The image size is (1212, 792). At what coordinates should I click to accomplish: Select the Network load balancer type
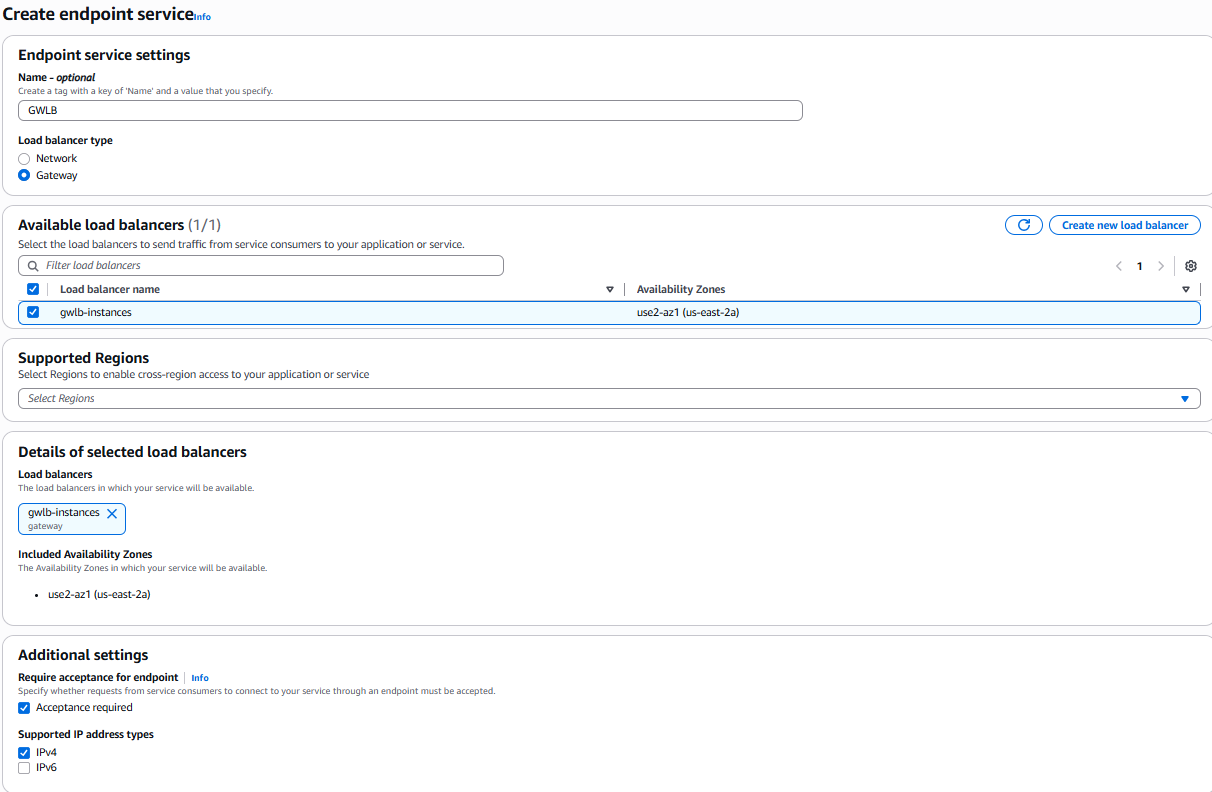pos(24,159)
